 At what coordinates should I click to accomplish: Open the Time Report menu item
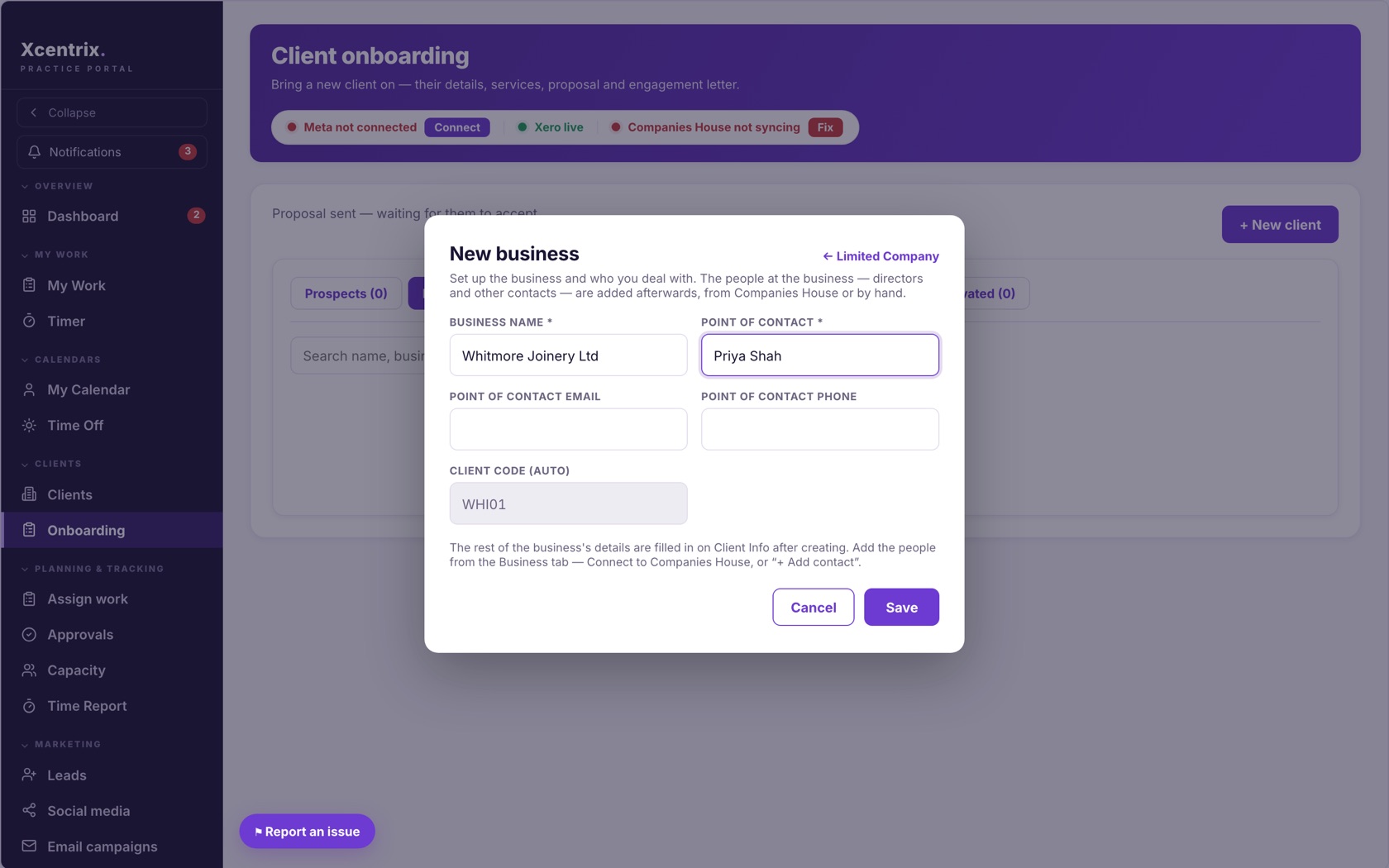[x=112, y=706]
